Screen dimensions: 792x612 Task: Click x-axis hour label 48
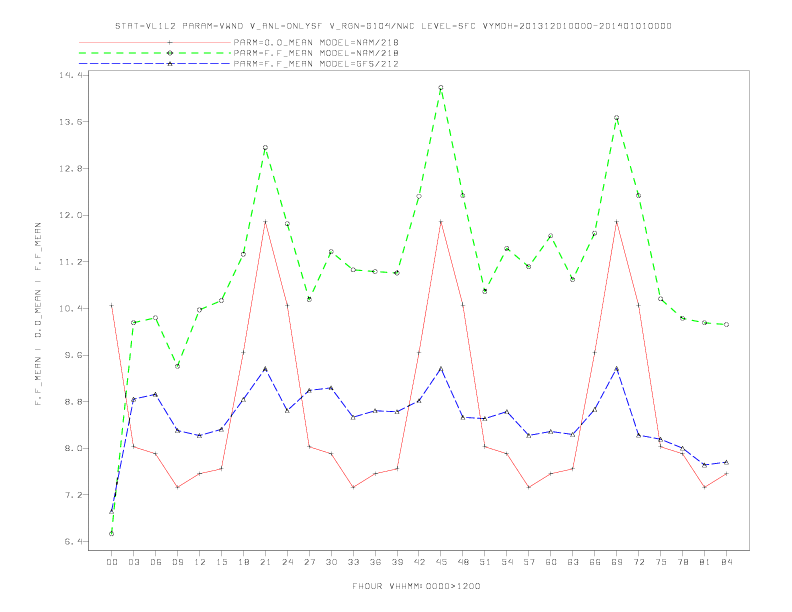pos(463,562)
